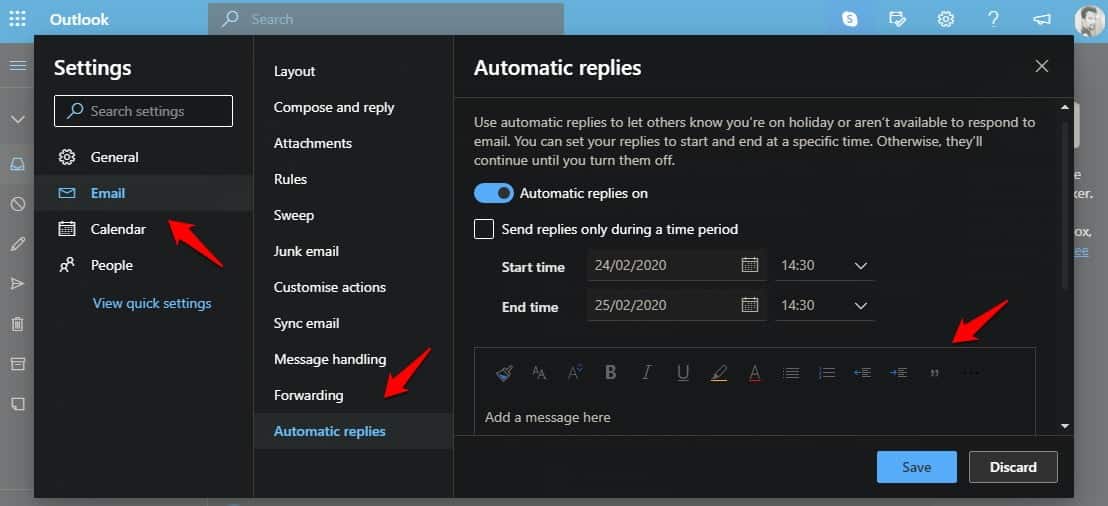This screenshot has height=506, width=1108.
Task: Open the Font size formatting icon
Action: pos(539,372)
